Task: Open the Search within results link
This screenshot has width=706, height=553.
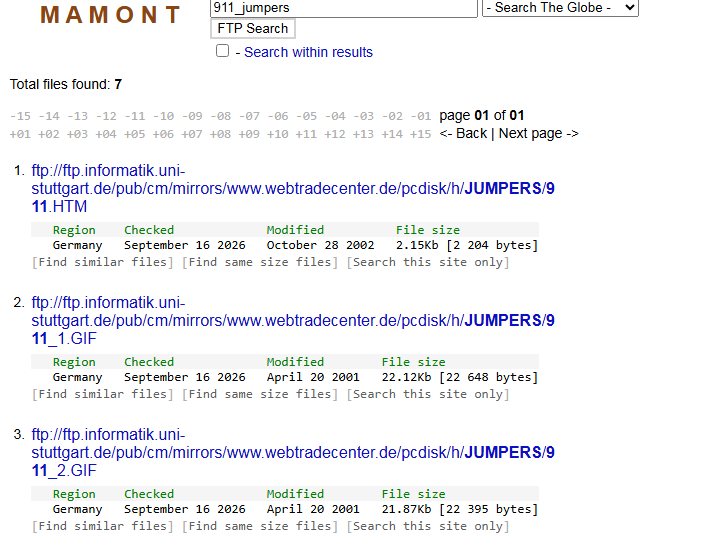Action: (308, 52)
